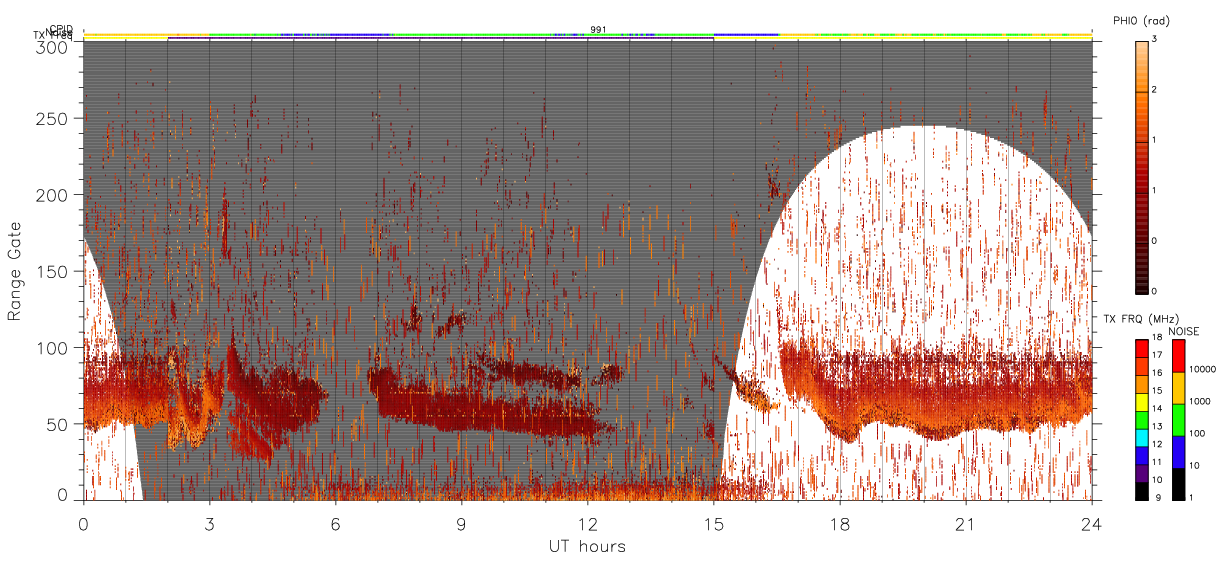Click the red 17–18 MHz TX FRQ swatch
1228x567 pixels.
pos(1141,349)
